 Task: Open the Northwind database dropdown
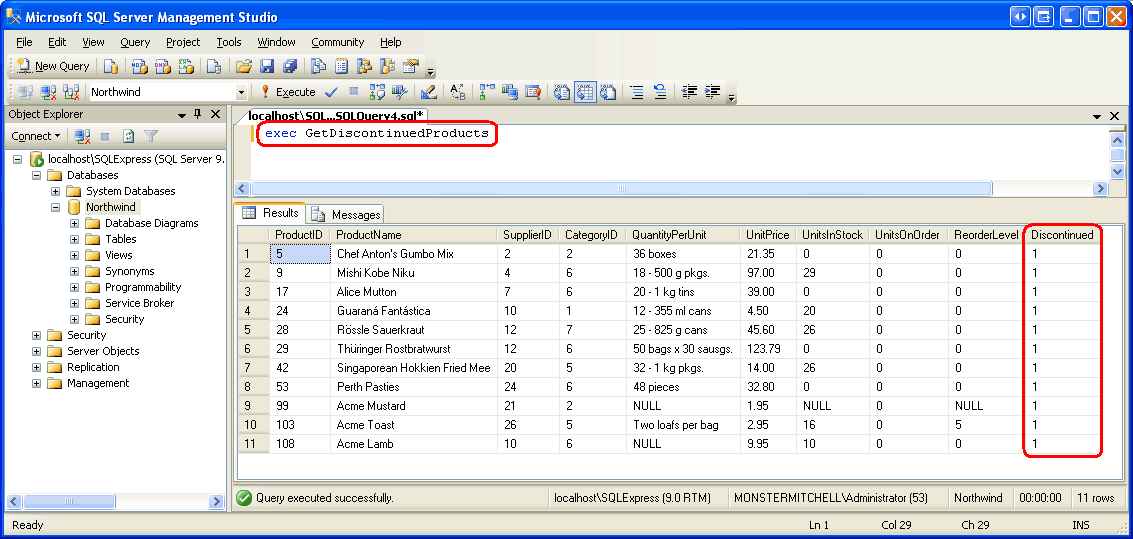pos(241,92)
